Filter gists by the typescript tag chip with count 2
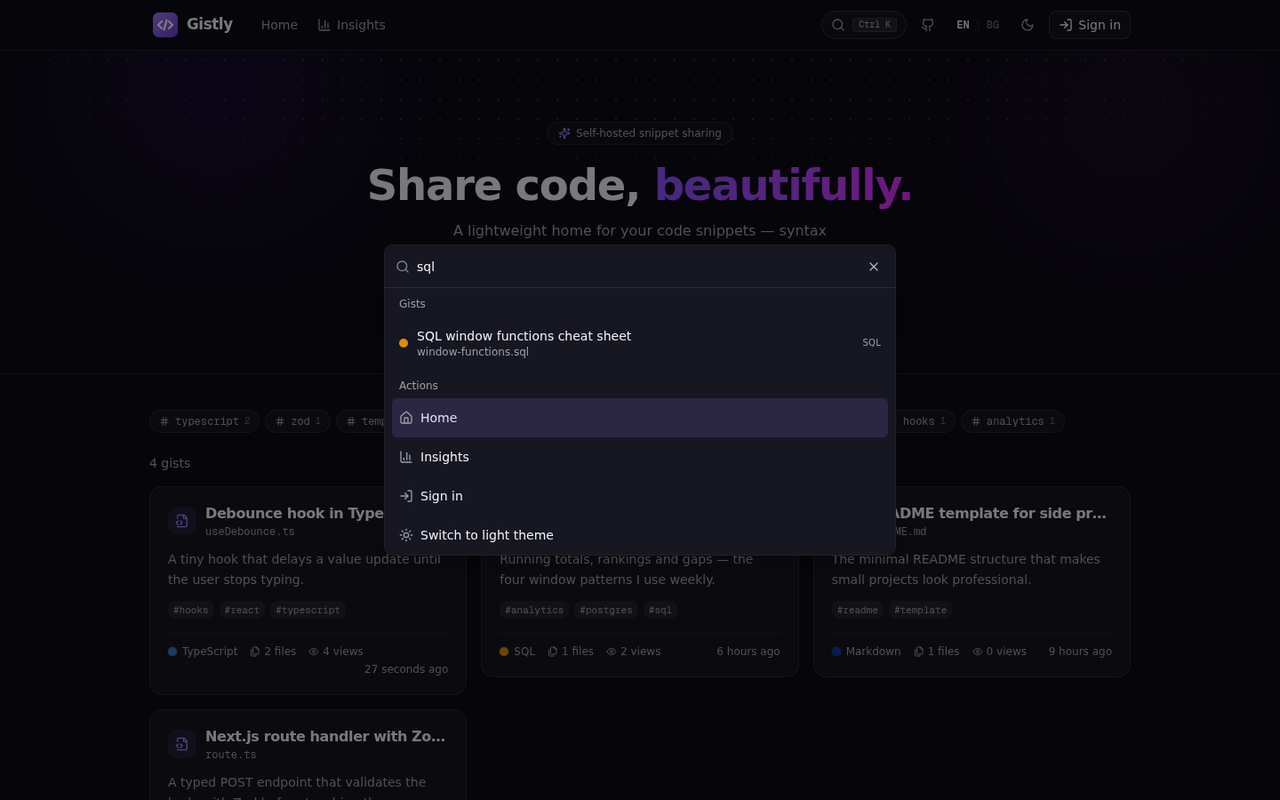 coord(204,422)
